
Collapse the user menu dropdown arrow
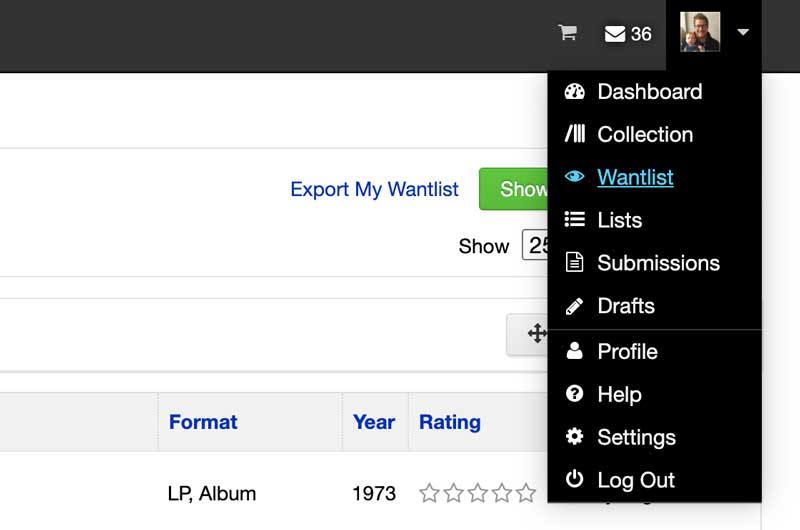tap(743, 33)
